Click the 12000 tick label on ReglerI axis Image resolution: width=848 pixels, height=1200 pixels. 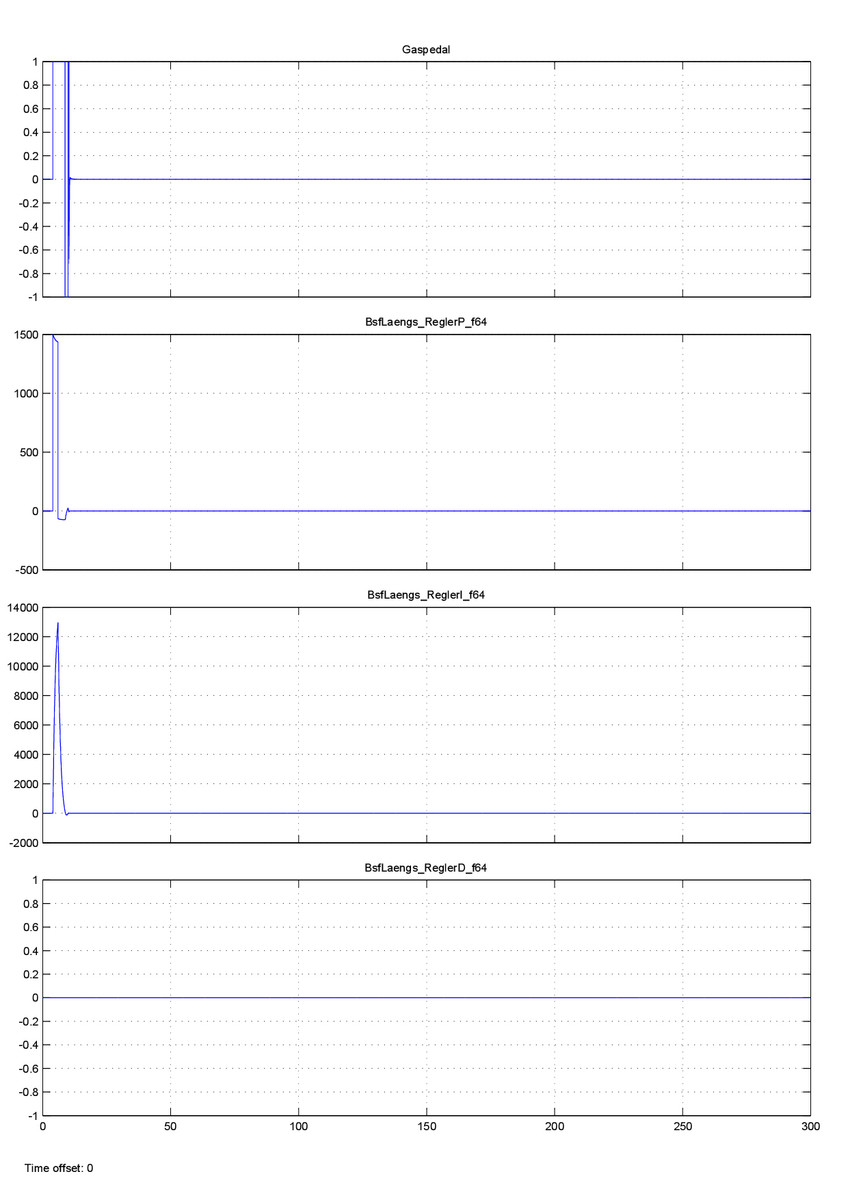(19, 637)
